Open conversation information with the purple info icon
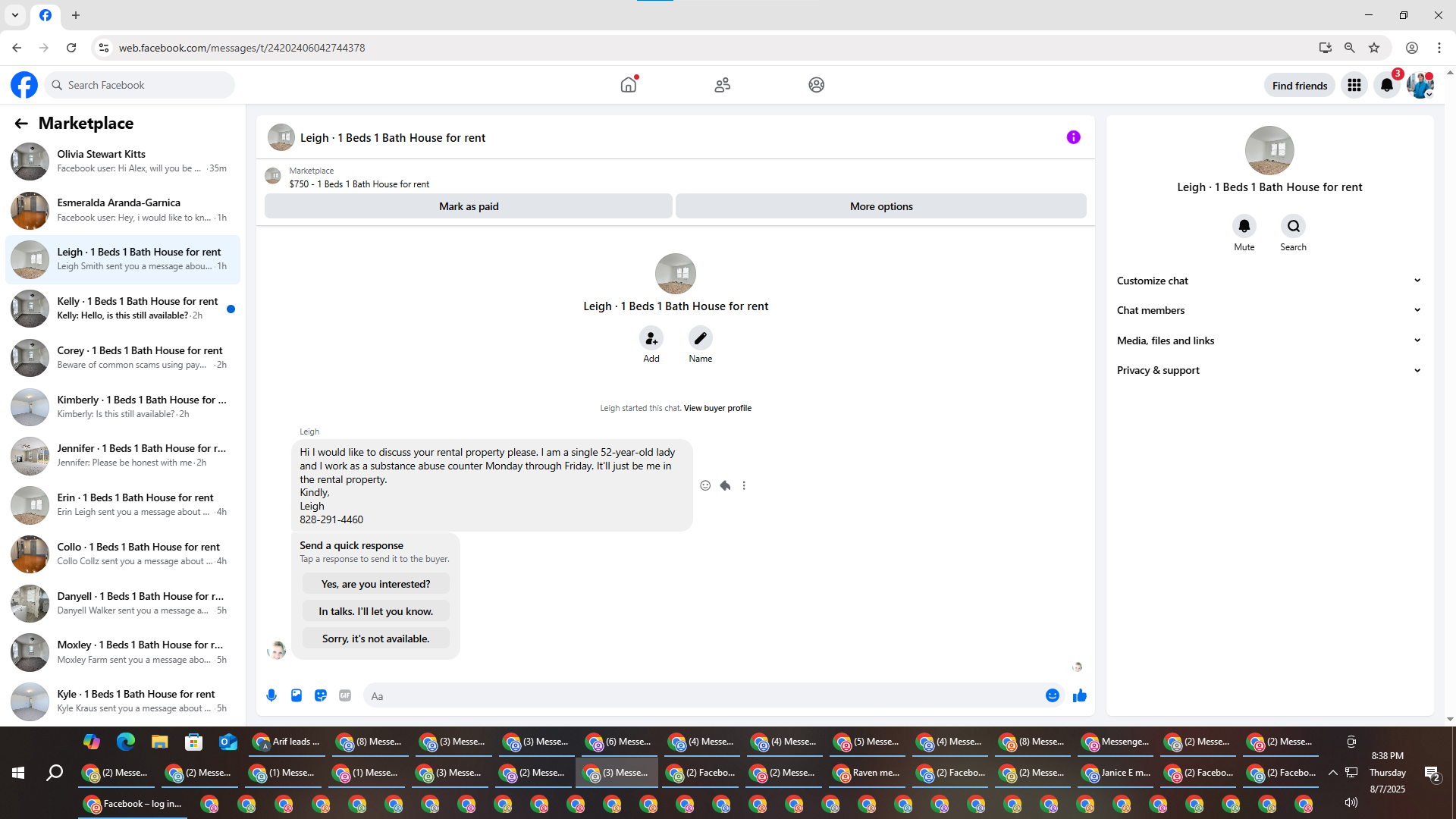 tap(1074, 137)
